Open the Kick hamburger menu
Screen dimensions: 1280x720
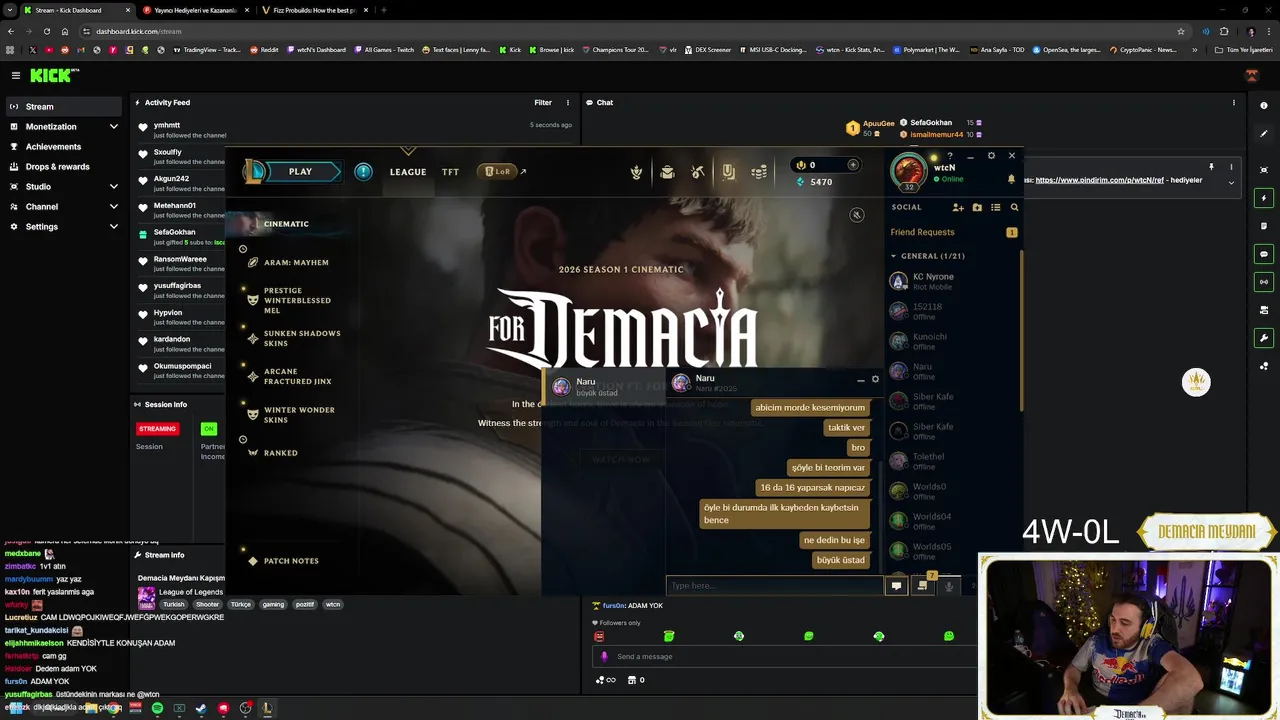pyautogui.click(x=15, y=75)
